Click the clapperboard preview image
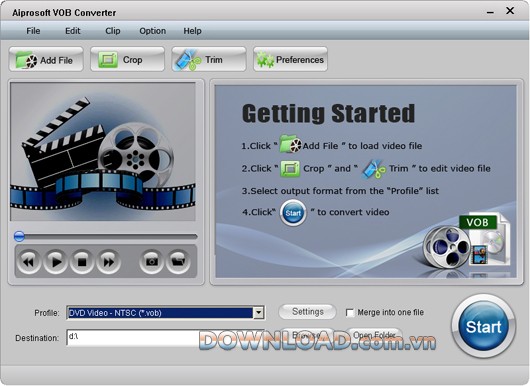The height and width of the screenshot is (386, 530). coord(103,152)
